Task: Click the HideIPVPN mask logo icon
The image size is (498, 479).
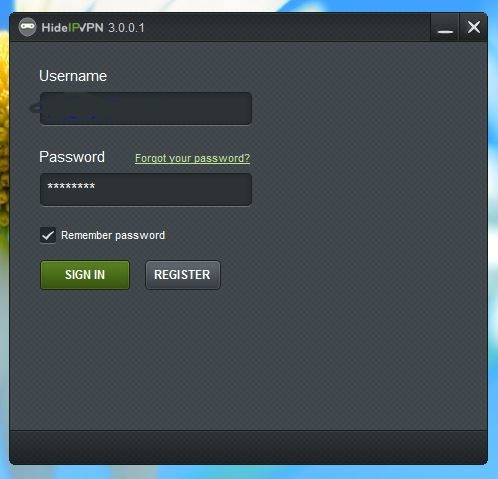Action: click(27, 27)
